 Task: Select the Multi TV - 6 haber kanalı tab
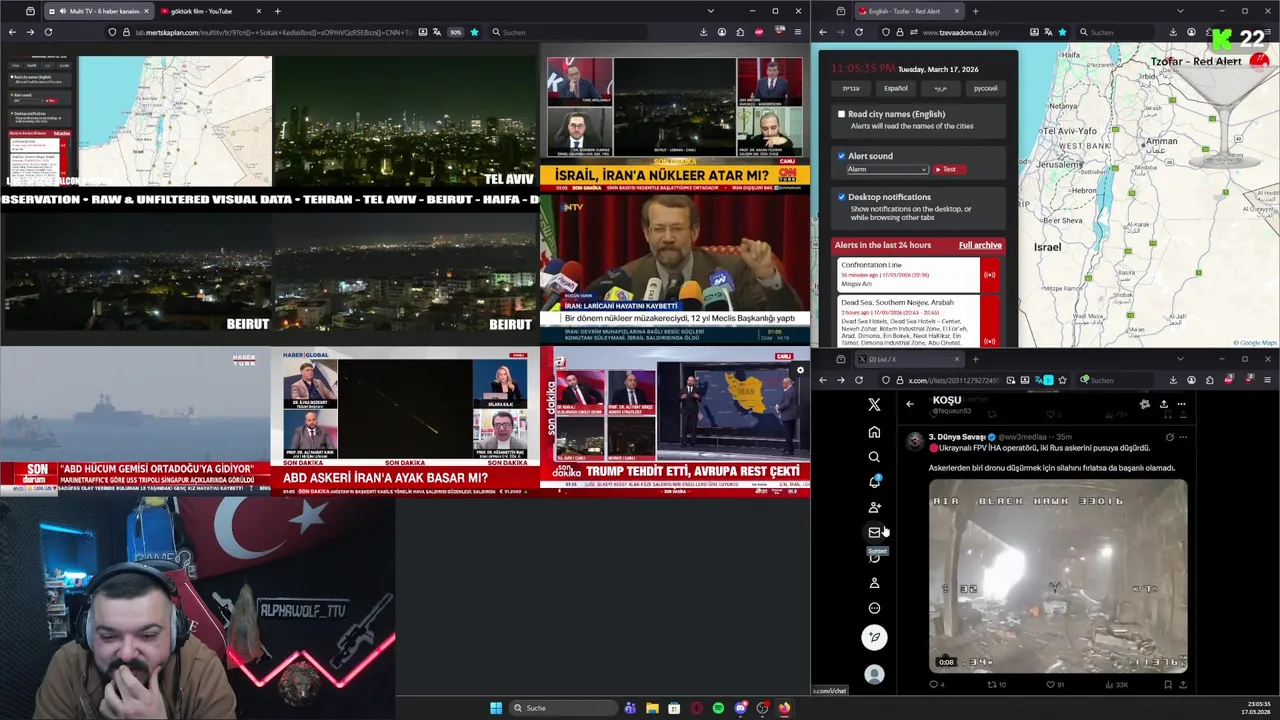tap(100, 11)
